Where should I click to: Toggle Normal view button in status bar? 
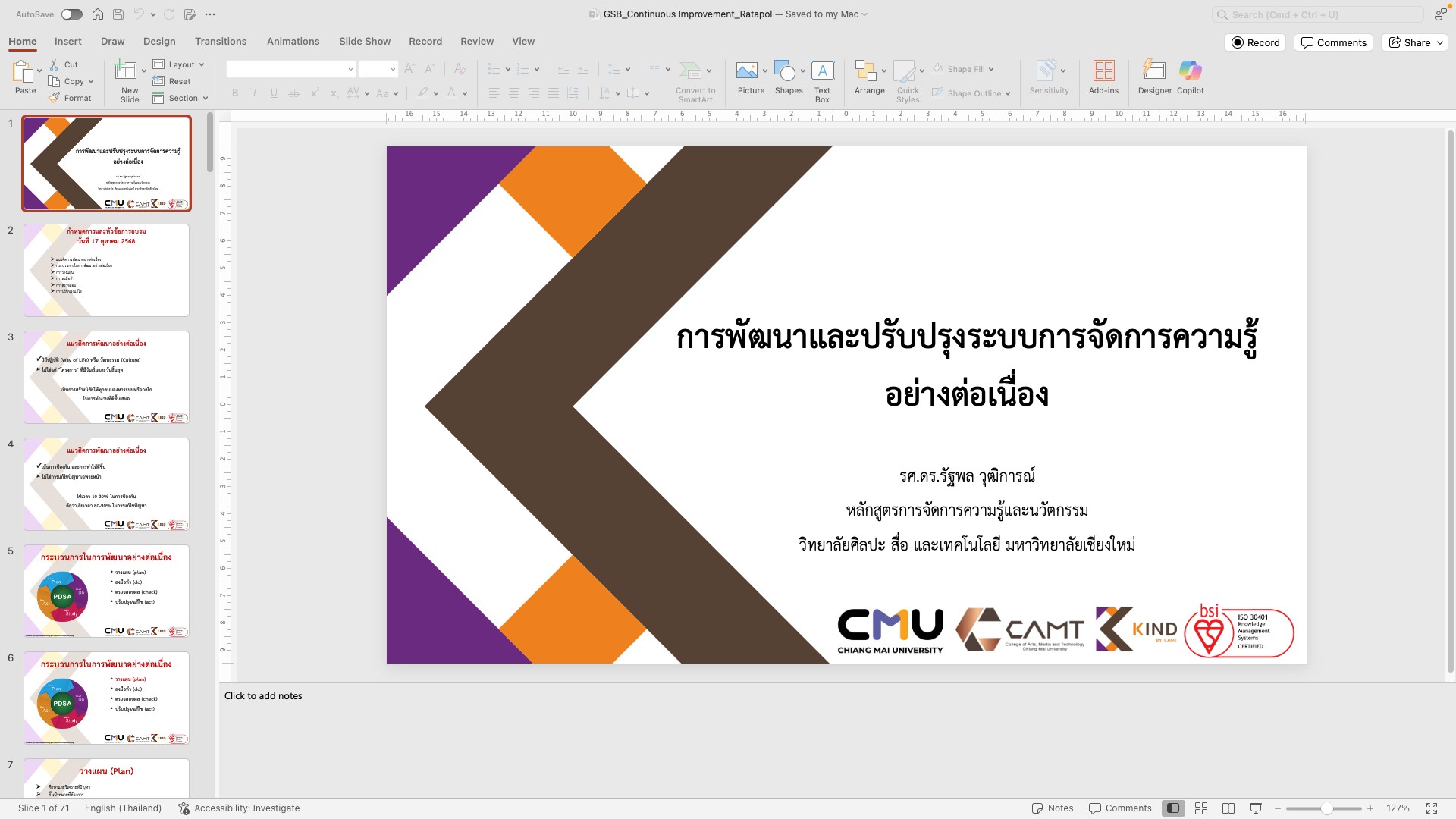[x=1173, y=808]
